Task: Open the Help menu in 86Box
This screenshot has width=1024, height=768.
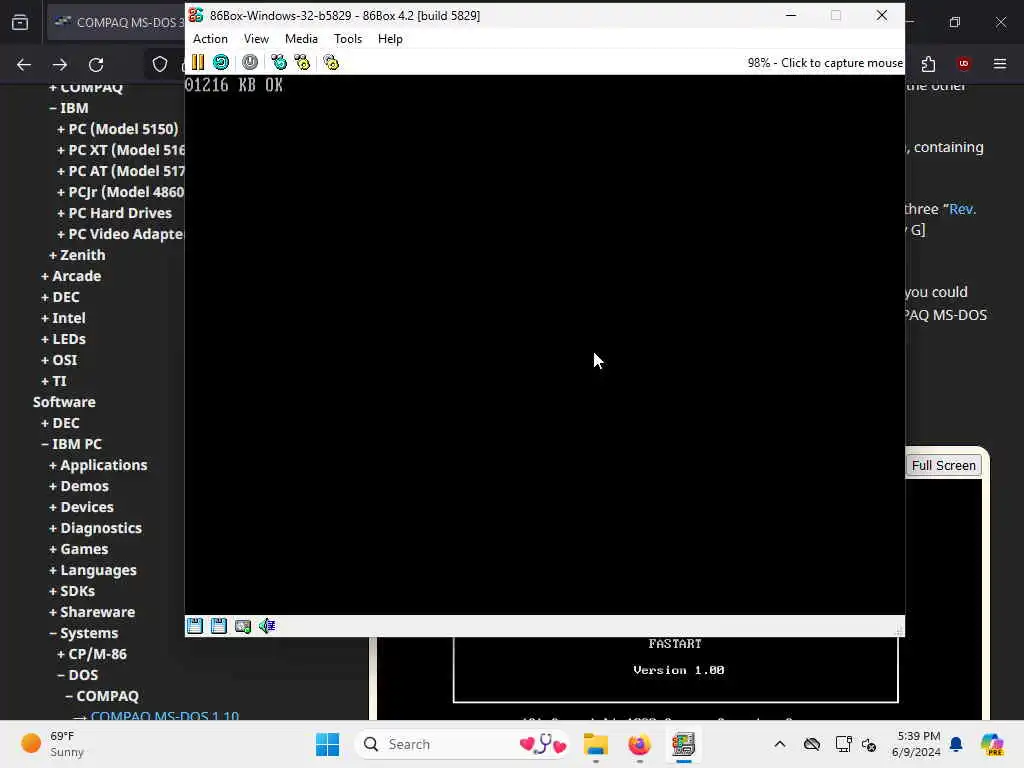Action: pyautogui.click(x=390, y=39)
